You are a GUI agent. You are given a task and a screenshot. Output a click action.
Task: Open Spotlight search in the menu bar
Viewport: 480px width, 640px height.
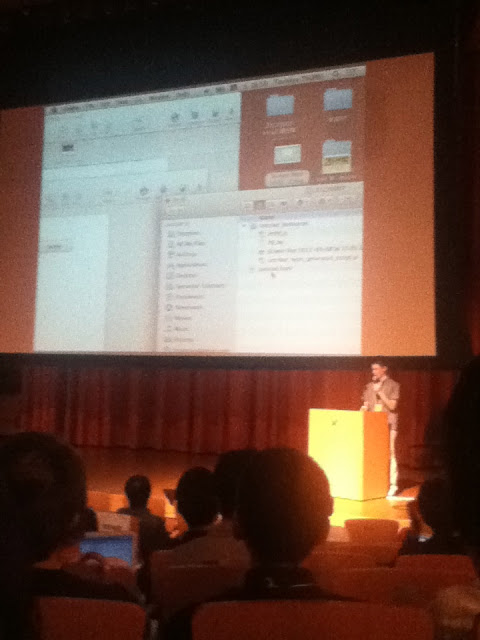coord(336,73)
